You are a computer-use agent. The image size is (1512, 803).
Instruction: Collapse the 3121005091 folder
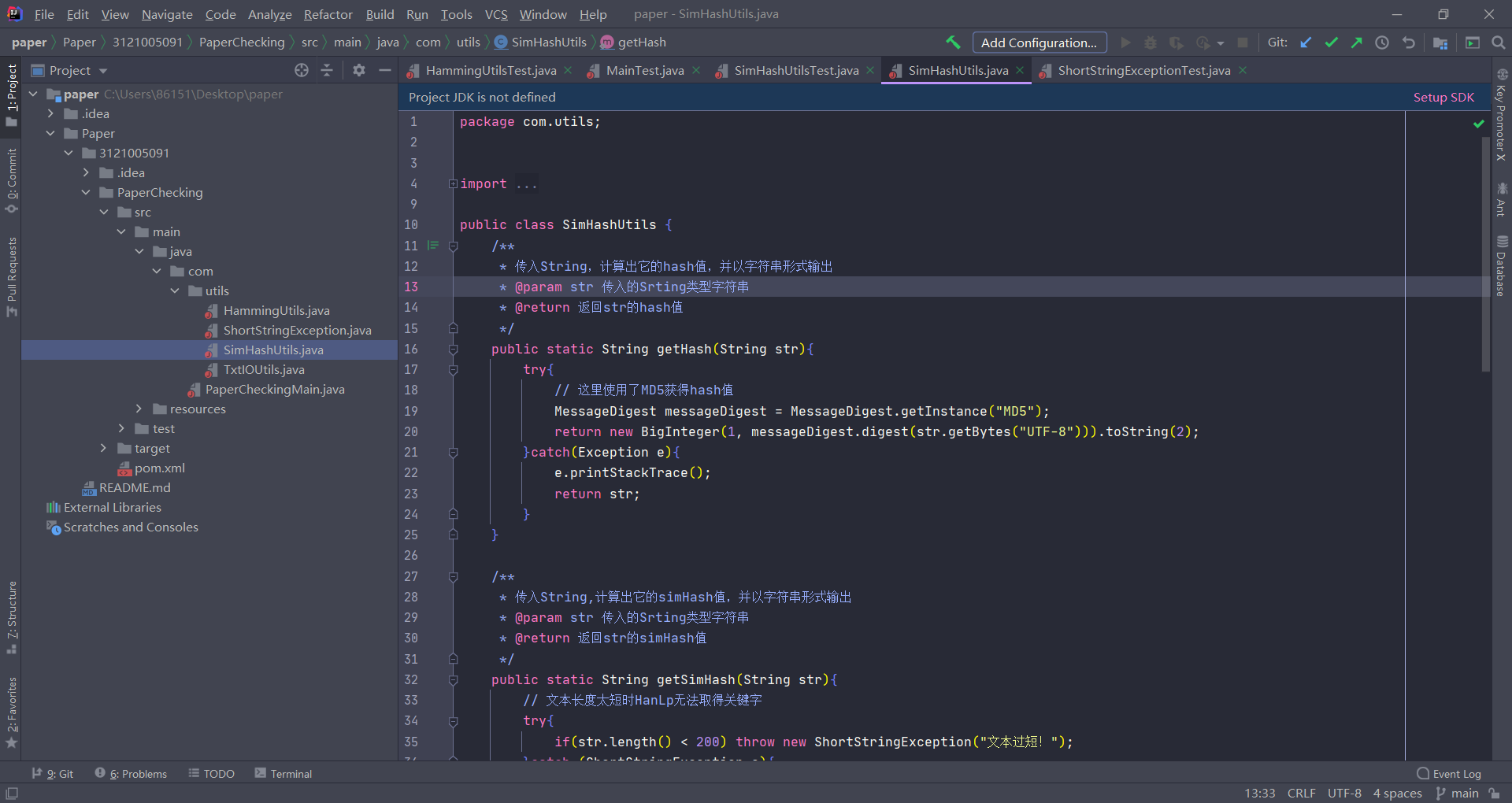pos(69,153)
